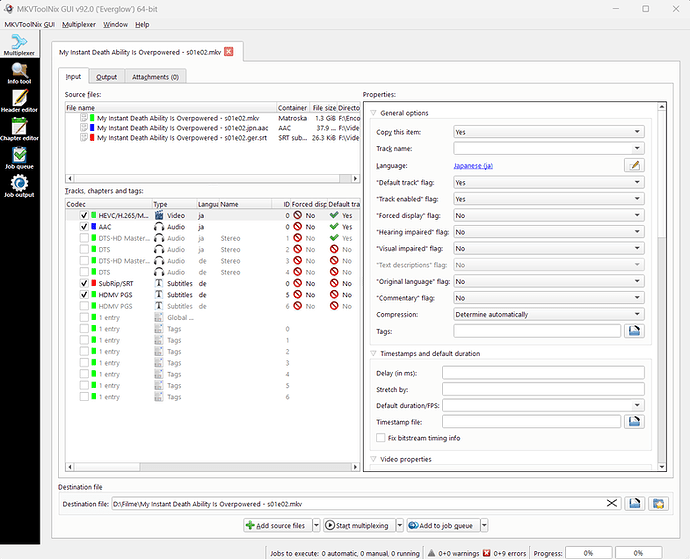The image size is (690, 559).
Task: Click the video type icon of HEVC track
Action: click(159, 215)
